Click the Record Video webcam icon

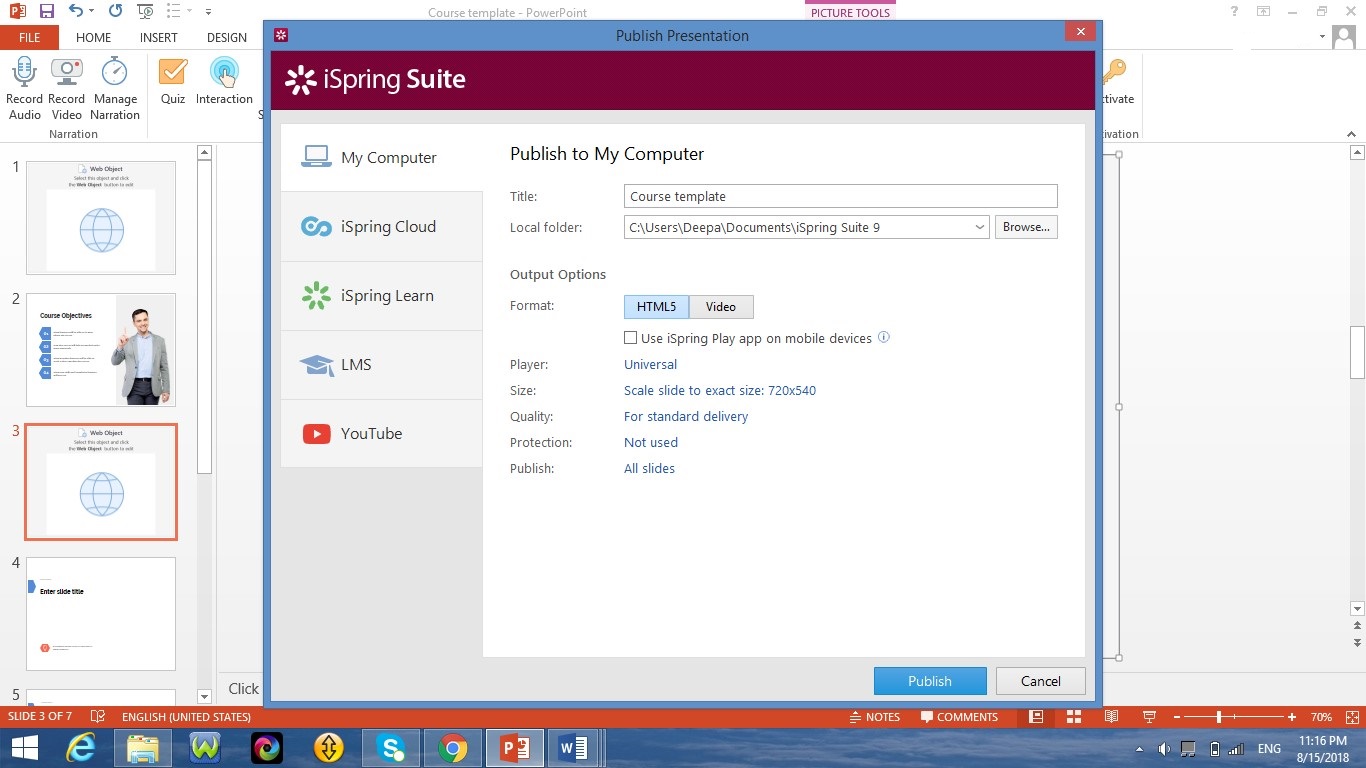tap(66, 72)
